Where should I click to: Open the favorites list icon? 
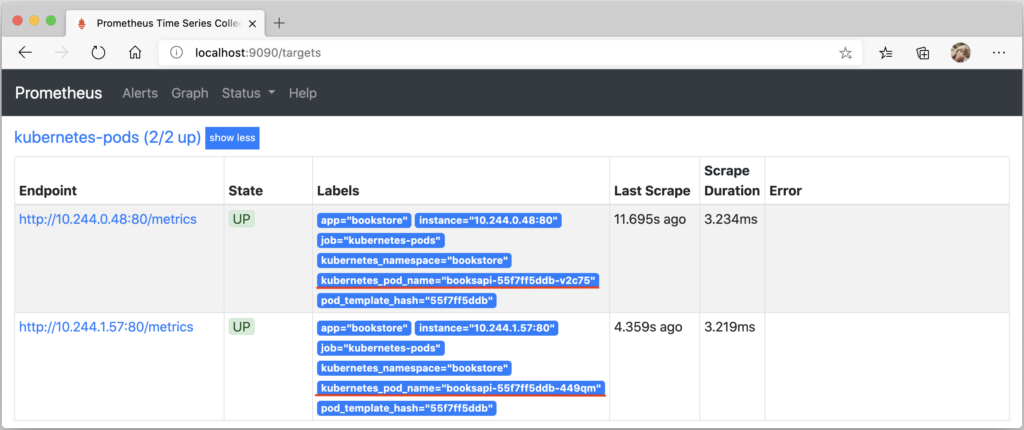[x=886, y=54]
